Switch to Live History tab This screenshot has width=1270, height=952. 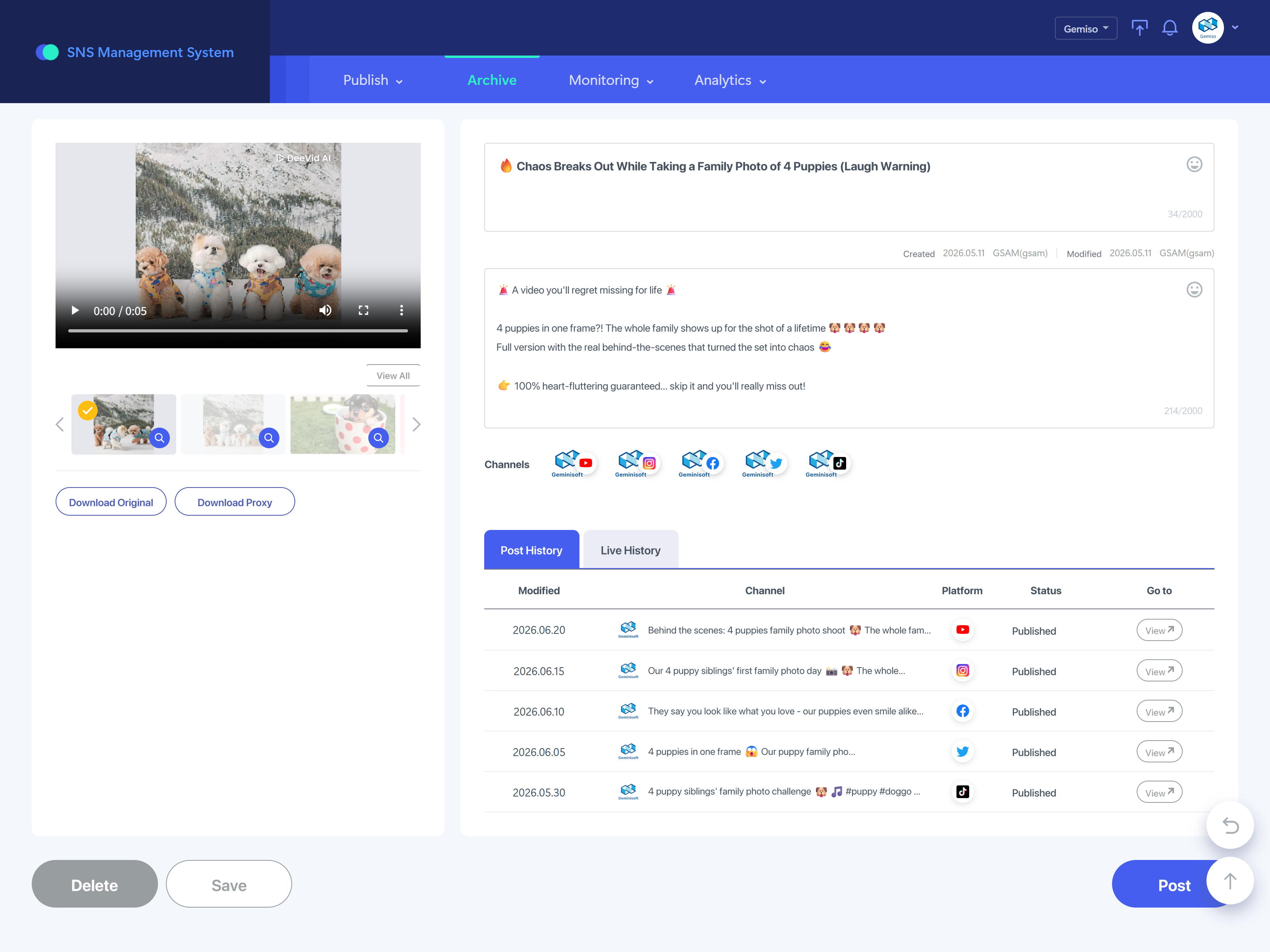coord(630,550)
